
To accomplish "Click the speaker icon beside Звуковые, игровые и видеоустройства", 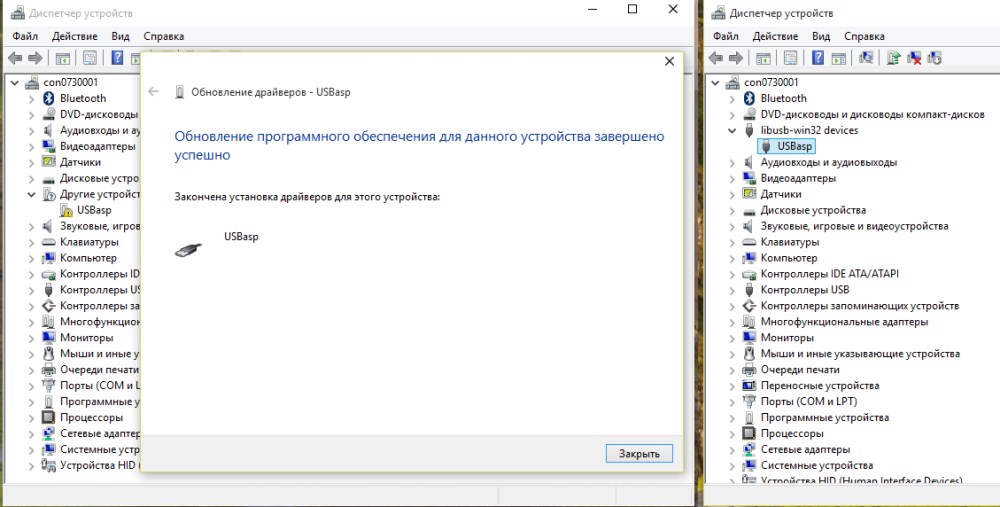I will 749,226.
